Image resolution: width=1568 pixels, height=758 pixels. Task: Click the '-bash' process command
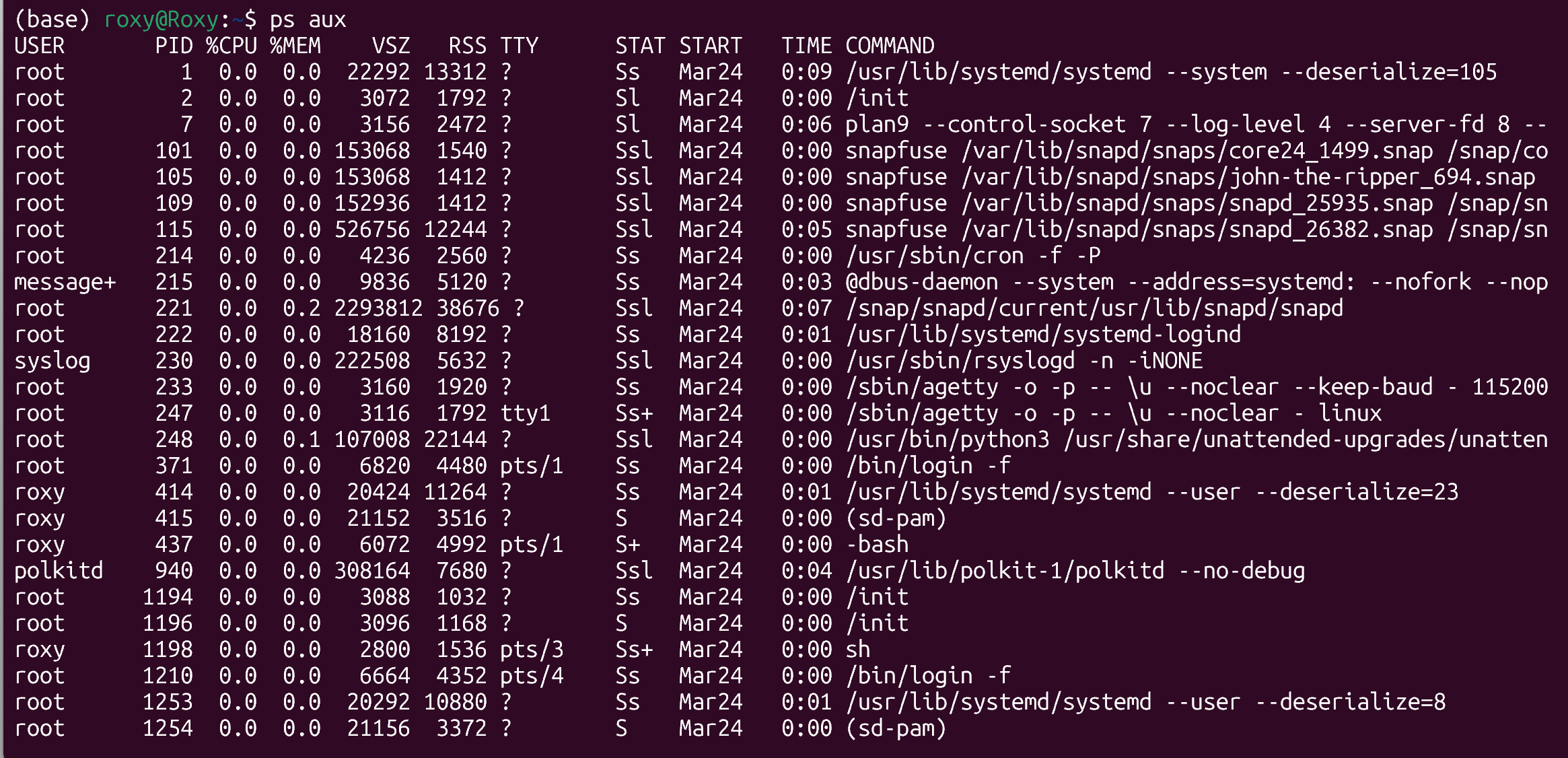point(878,545)
